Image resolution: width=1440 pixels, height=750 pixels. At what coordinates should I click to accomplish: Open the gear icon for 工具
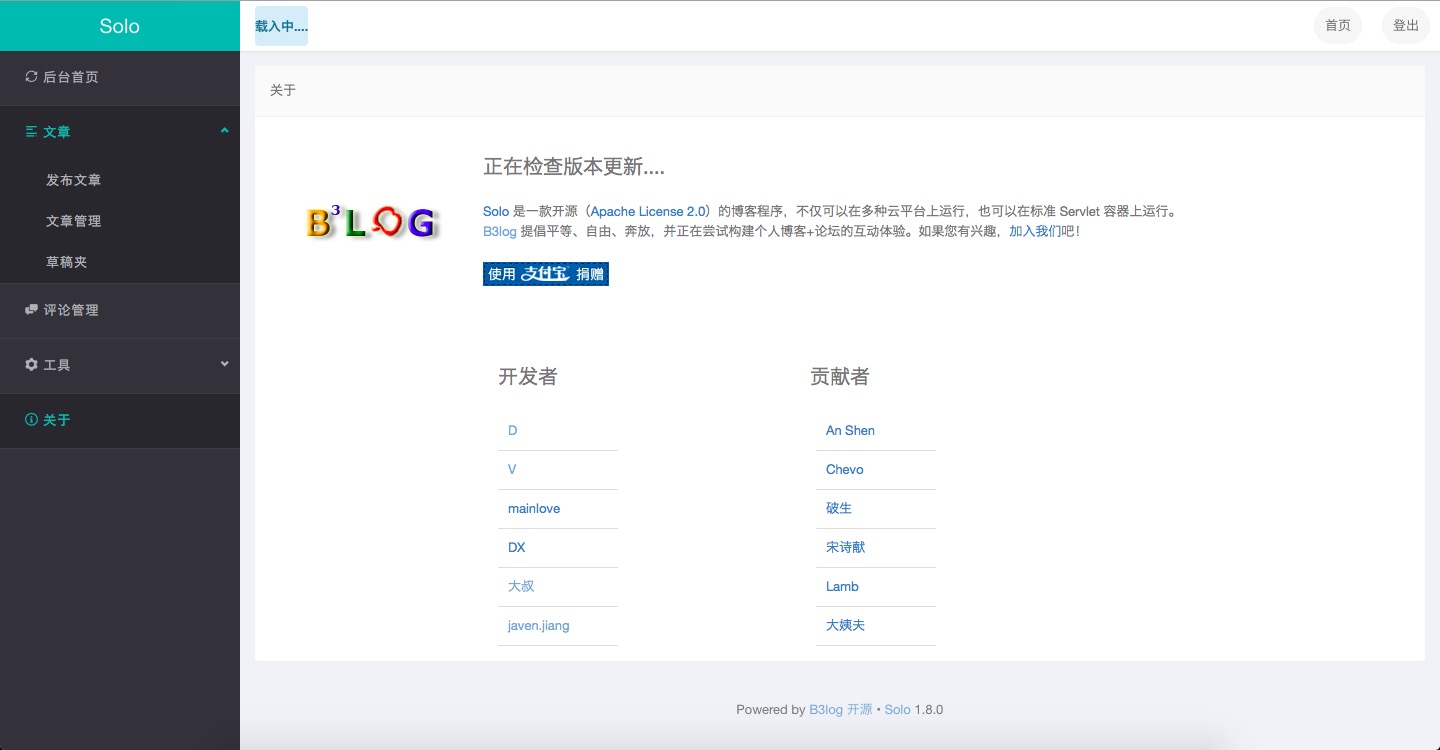pyautogui.click(x=31, y=365)
